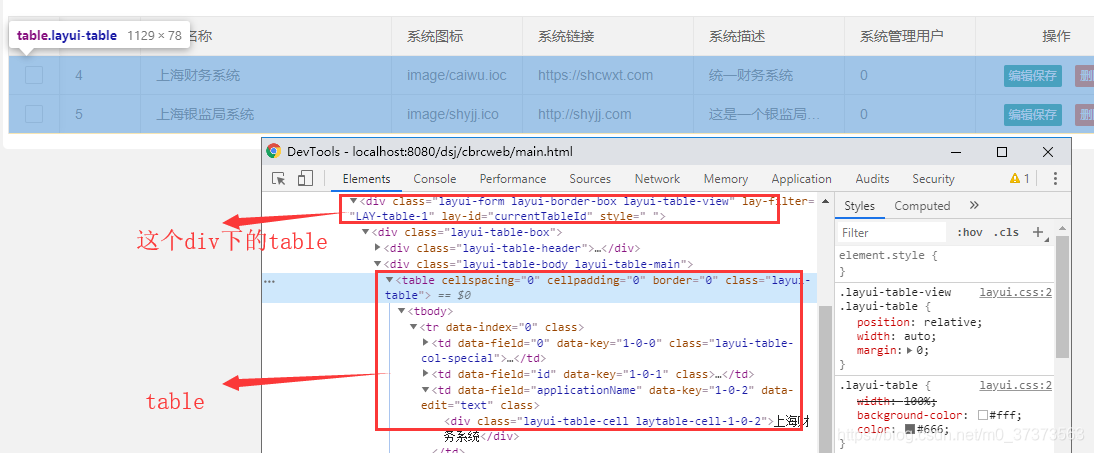Click the Styles pane vertical scrollbar
The image size is (1094, 453).
click(1062, 297)
